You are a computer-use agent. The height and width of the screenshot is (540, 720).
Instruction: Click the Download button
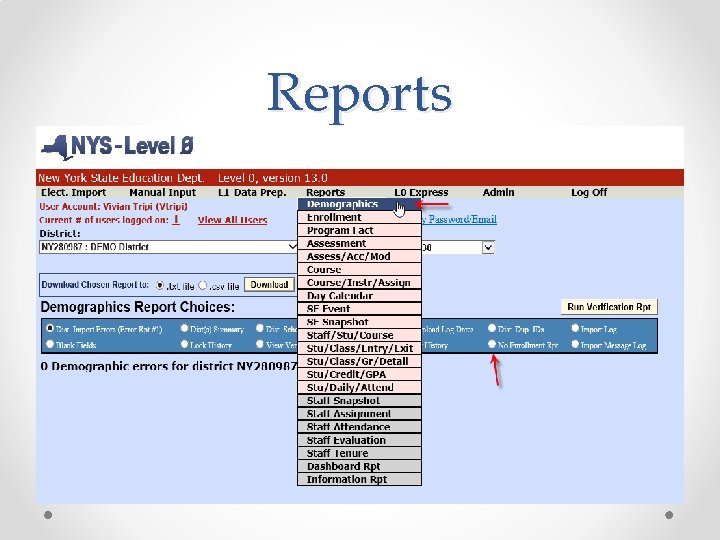[x=269, y=285]
